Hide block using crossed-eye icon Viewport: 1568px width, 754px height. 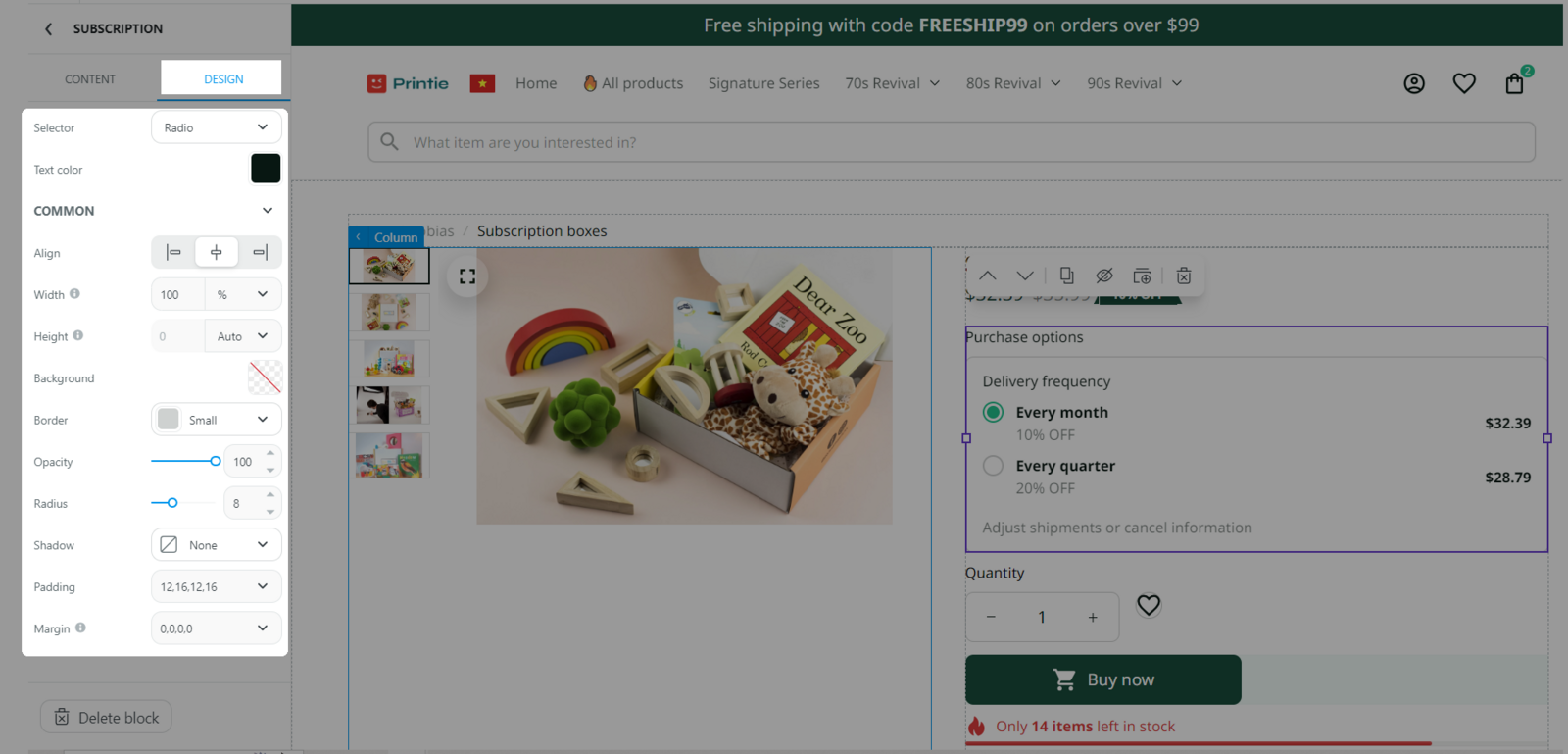click(1104, 276)
